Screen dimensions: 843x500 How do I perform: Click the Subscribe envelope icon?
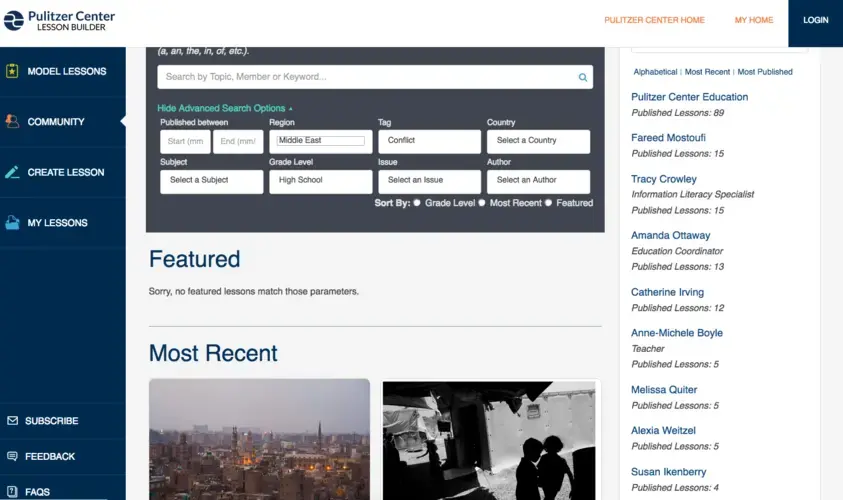[12, 420]
